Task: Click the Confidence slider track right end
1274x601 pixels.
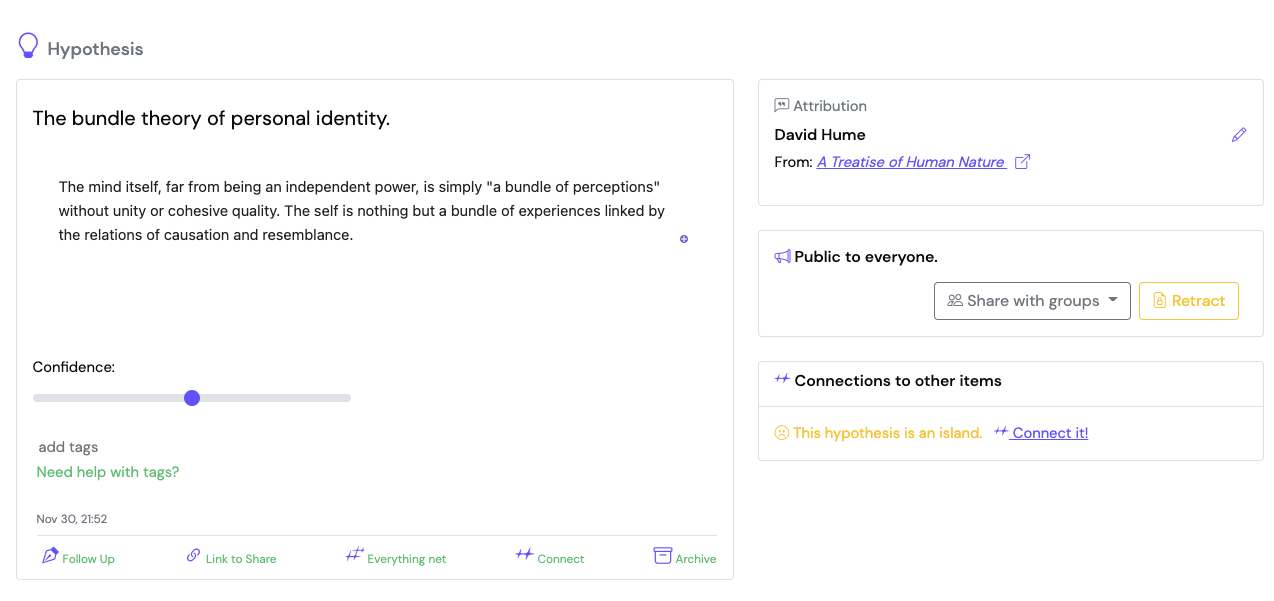Action: 346,398
